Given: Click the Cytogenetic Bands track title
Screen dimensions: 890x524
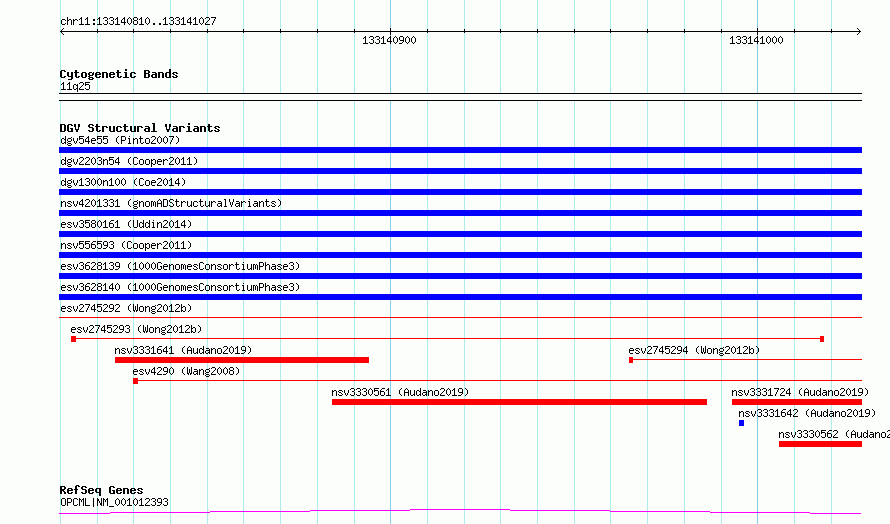Looking at the screenshot, I should pos(119,74).
